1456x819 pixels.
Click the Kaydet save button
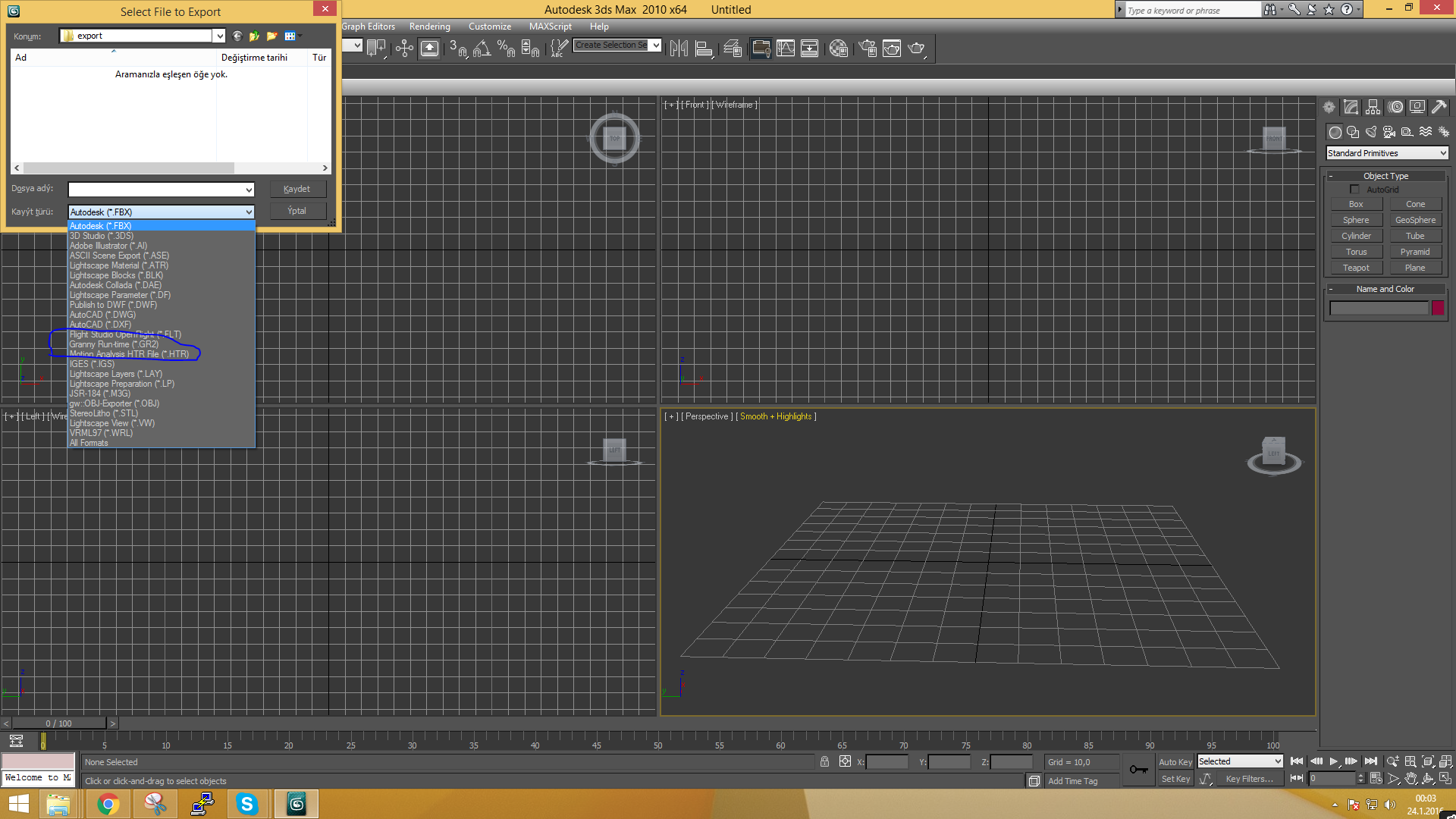(297, 189)
